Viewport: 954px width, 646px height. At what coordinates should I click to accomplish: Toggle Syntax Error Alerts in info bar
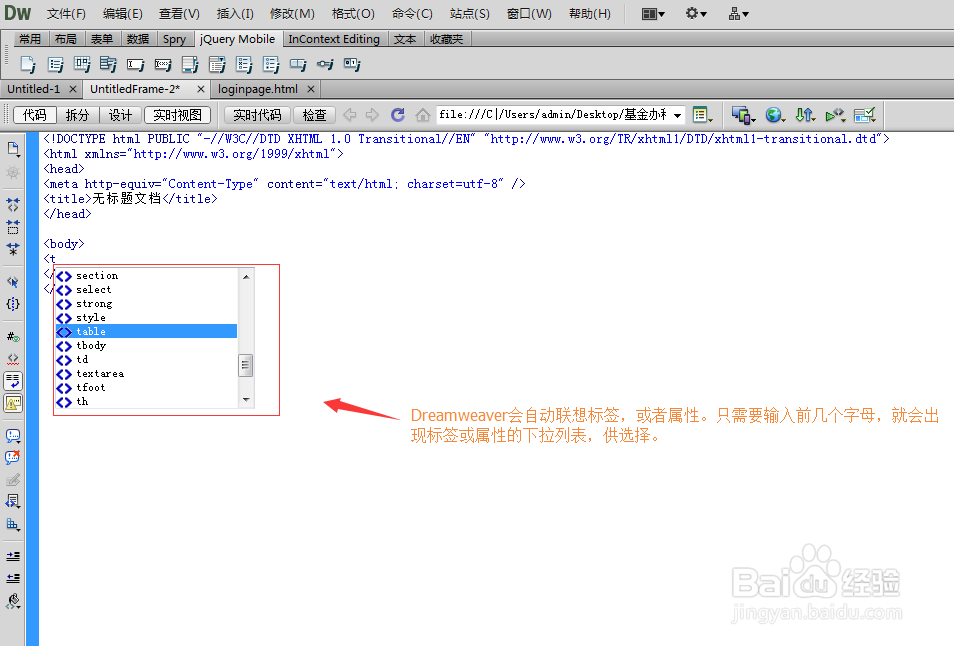(13, 403)
